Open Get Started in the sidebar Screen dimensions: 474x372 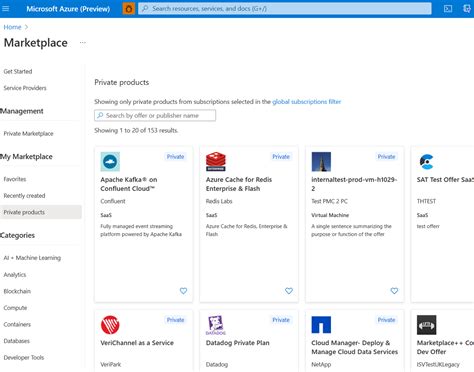tap(18, 71)
